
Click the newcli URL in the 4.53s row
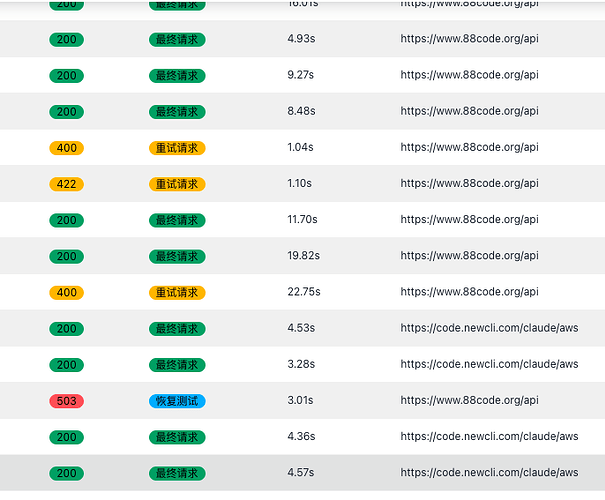coord(489,328)
